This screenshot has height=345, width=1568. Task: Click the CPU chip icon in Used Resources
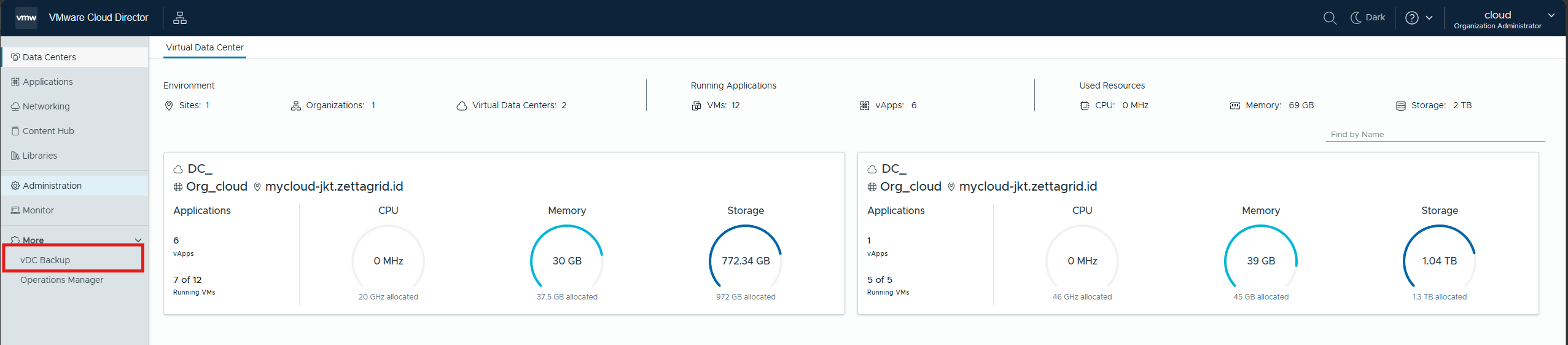1085,106
